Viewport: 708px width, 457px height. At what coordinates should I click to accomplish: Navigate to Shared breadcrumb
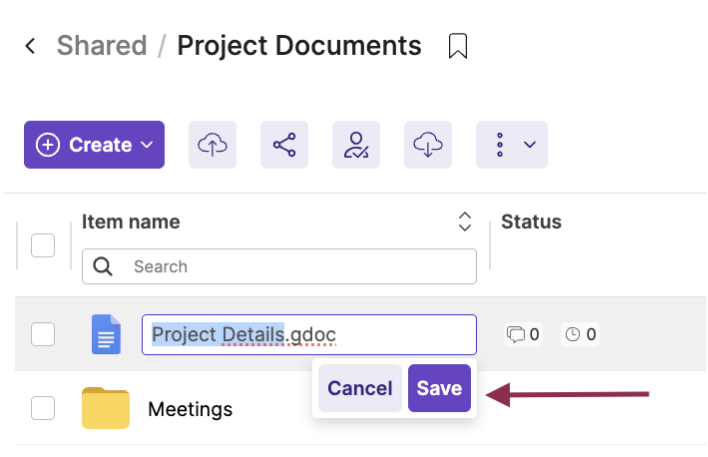pos(101,46)
